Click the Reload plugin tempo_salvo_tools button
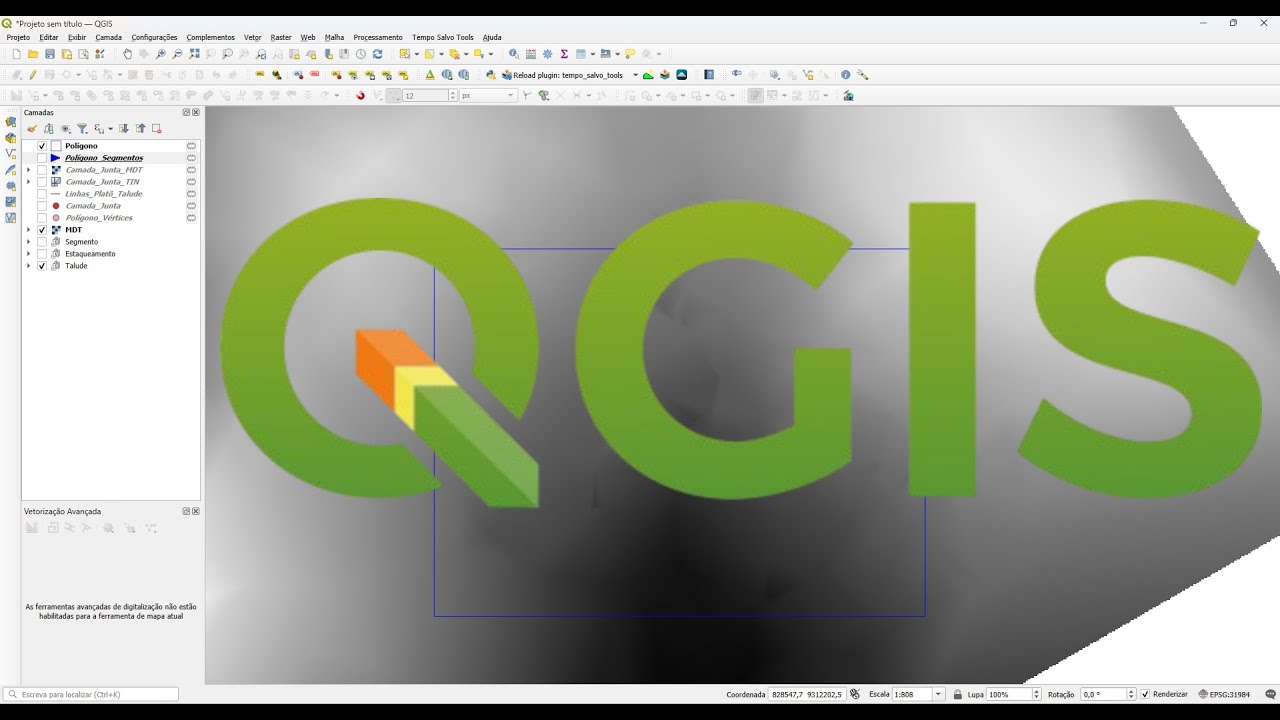Image resolution: width=1280 pixels, height=720 pixels. coord(562,75)
